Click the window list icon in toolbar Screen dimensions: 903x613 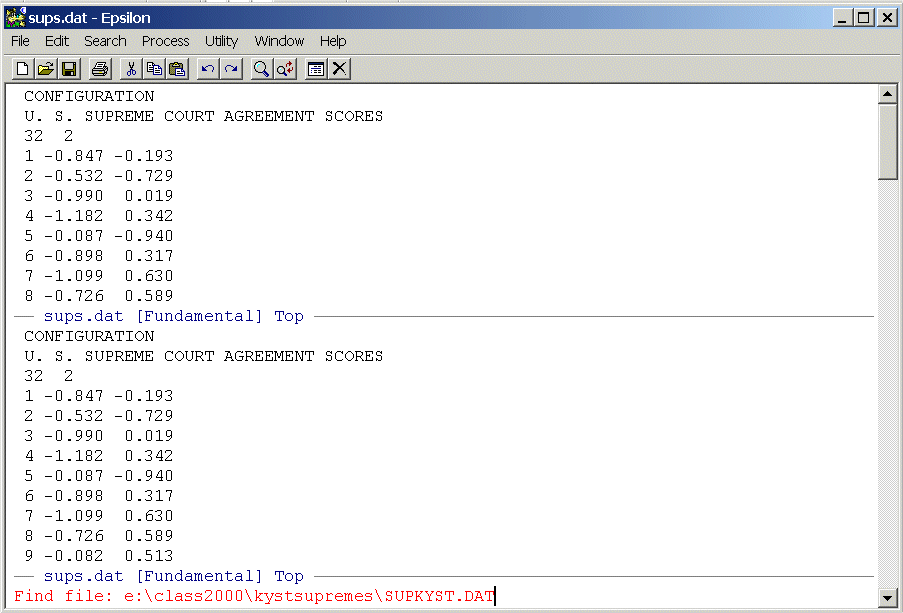(x=316, y=69)
